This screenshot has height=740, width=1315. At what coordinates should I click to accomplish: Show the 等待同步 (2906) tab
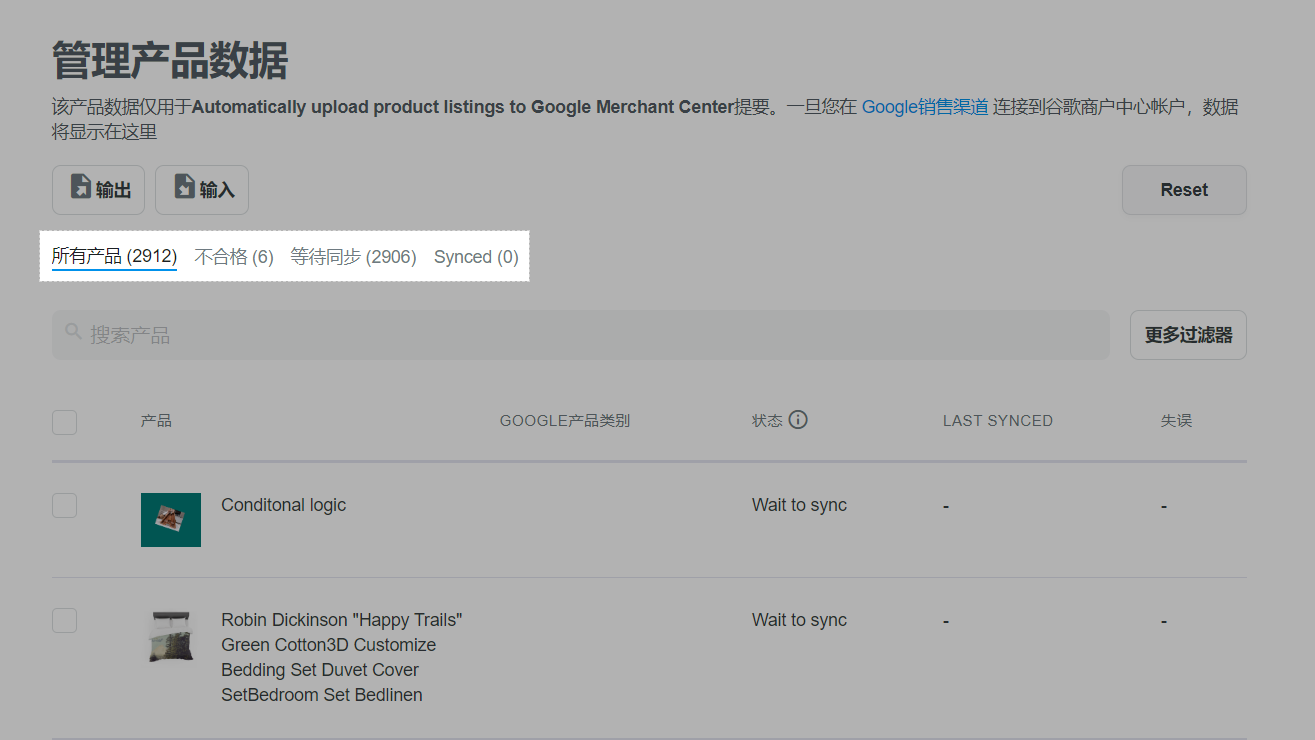353,257
